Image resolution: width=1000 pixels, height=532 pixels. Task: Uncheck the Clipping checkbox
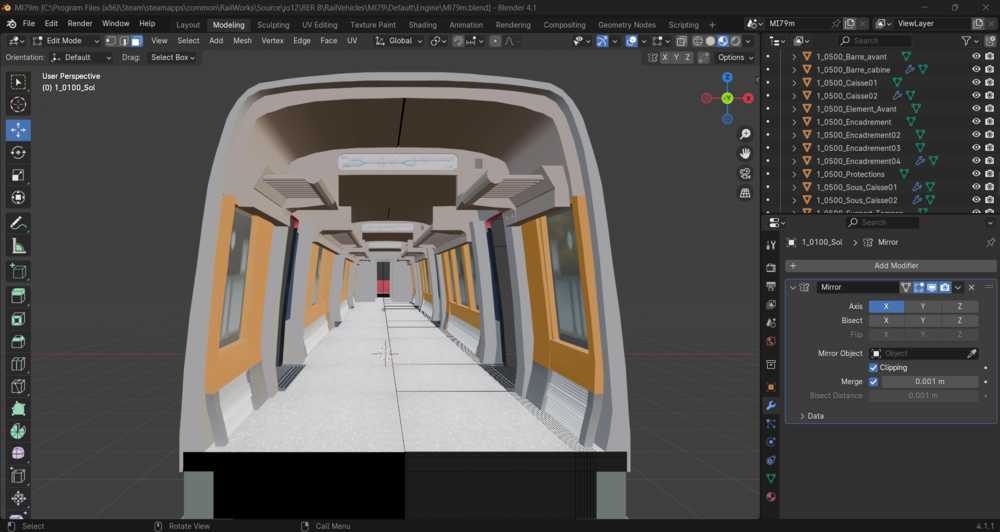[x=874, y=367]
